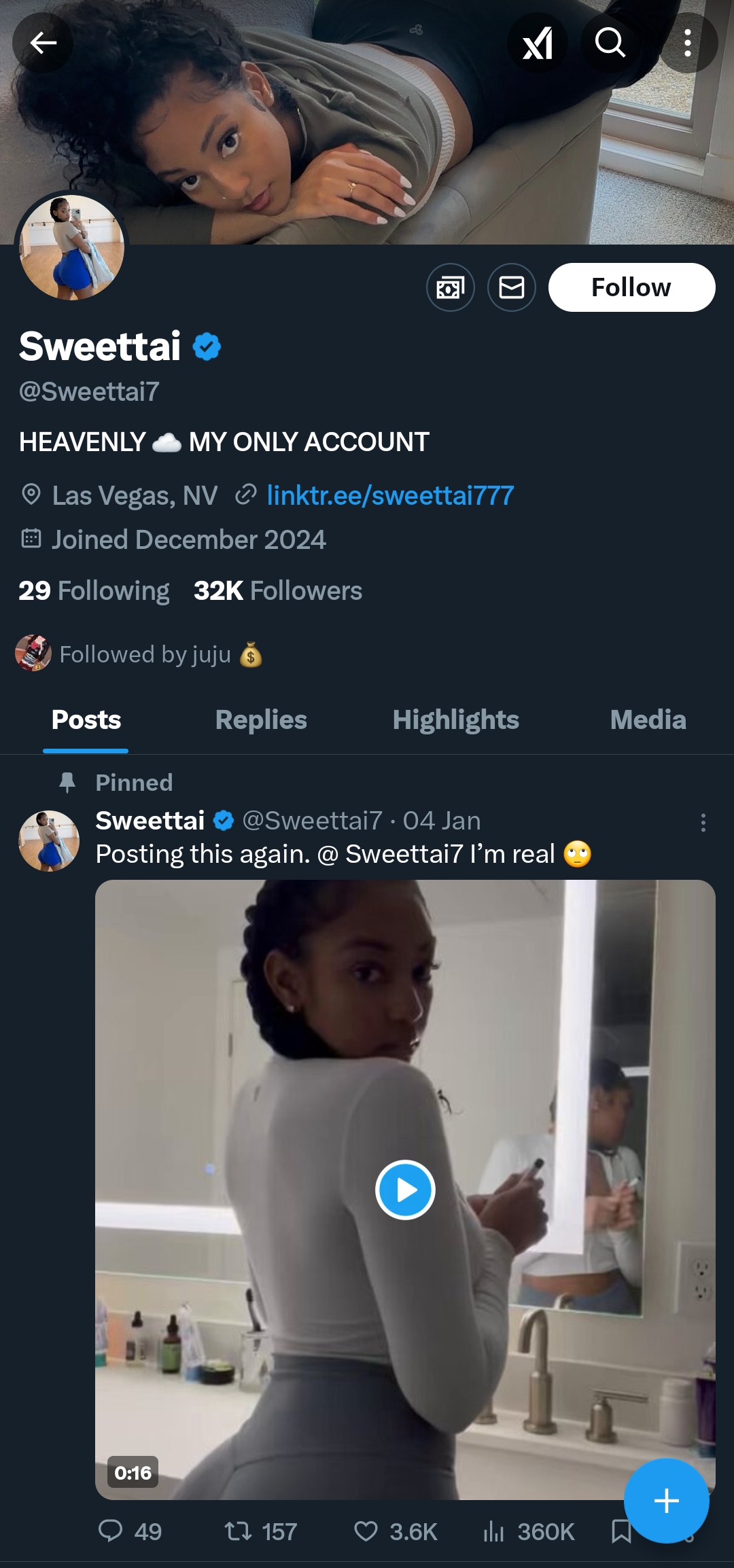Tap the search magnifier icon
The image size is (734, 1568).
tap(610, 43)
